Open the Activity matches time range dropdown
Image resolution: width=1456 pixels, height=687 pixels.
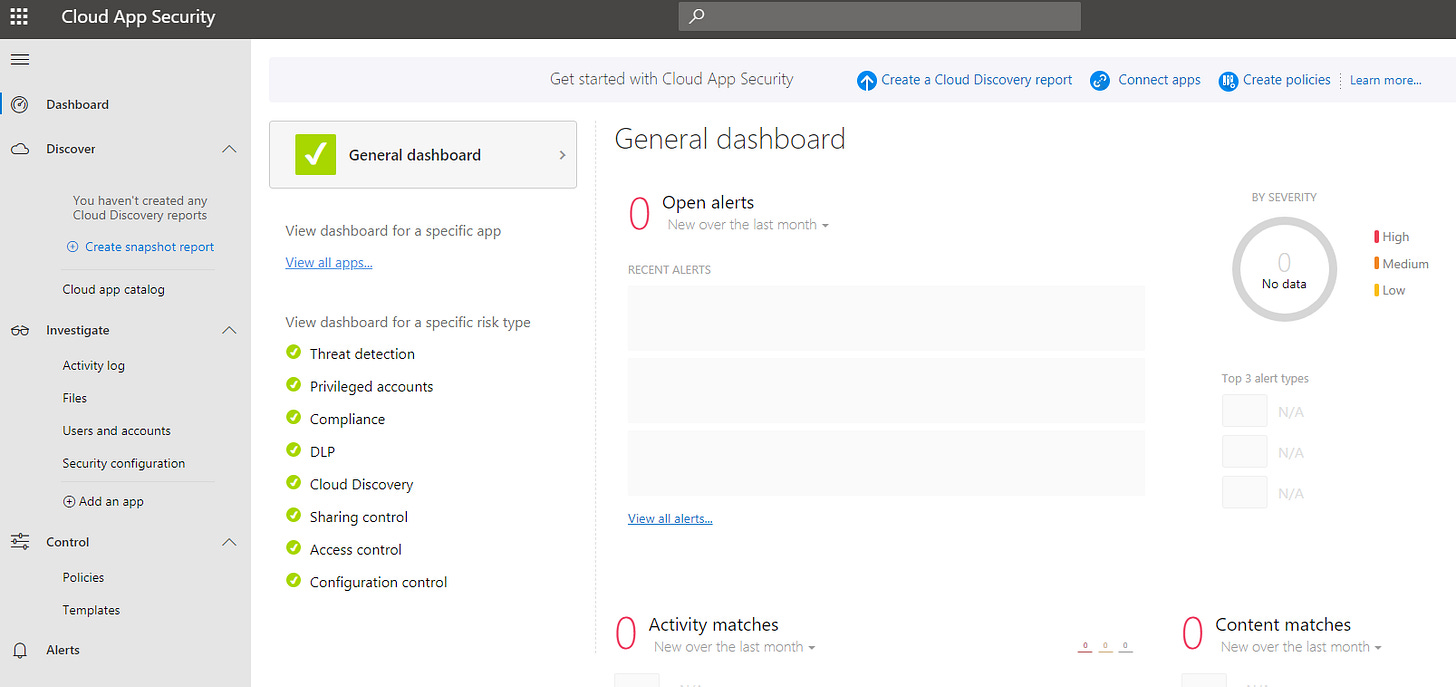[x=734, y=647]
